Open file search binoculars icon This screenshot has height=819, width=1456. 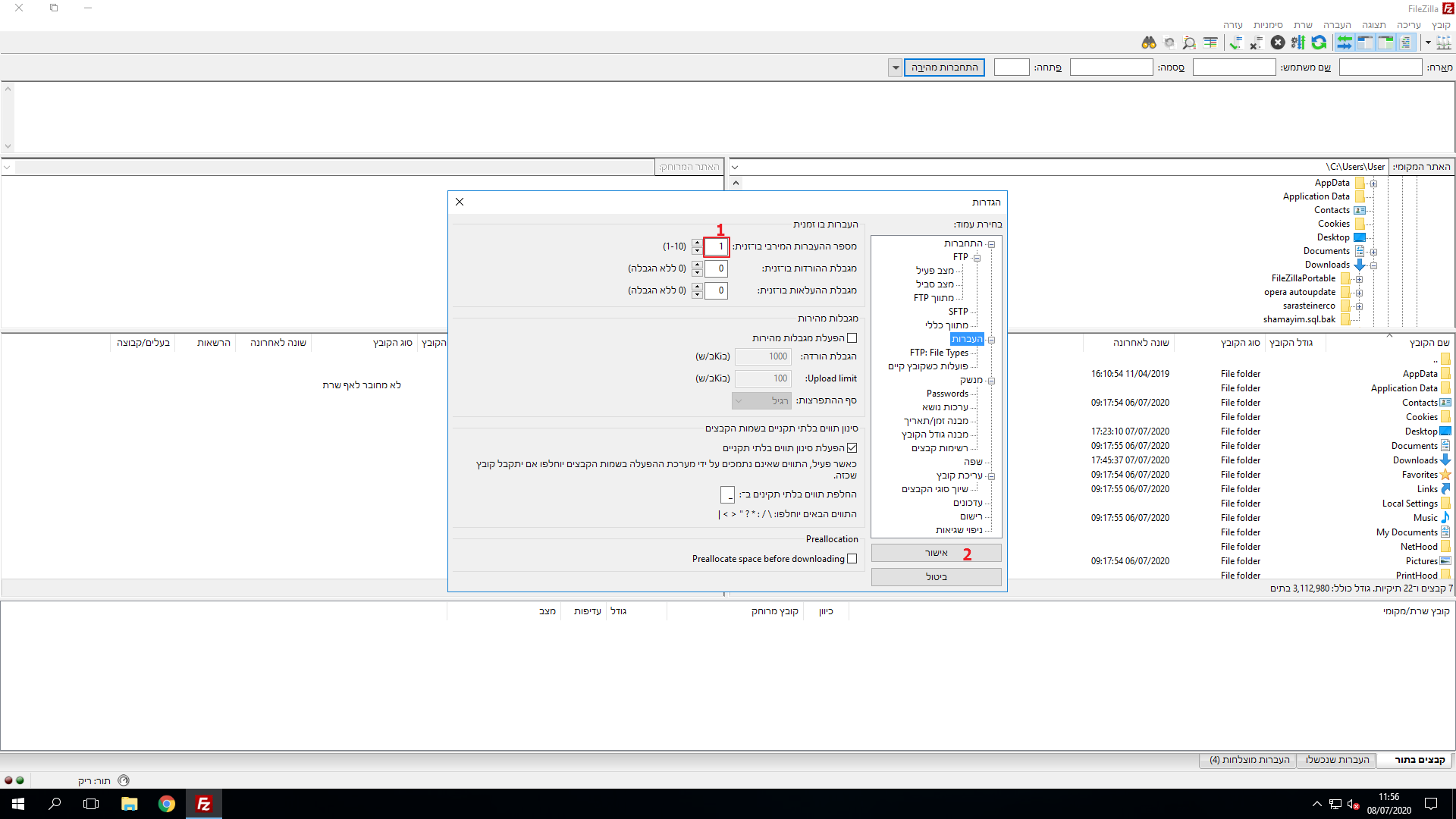pyautogui.click(x=1149, y=42)
